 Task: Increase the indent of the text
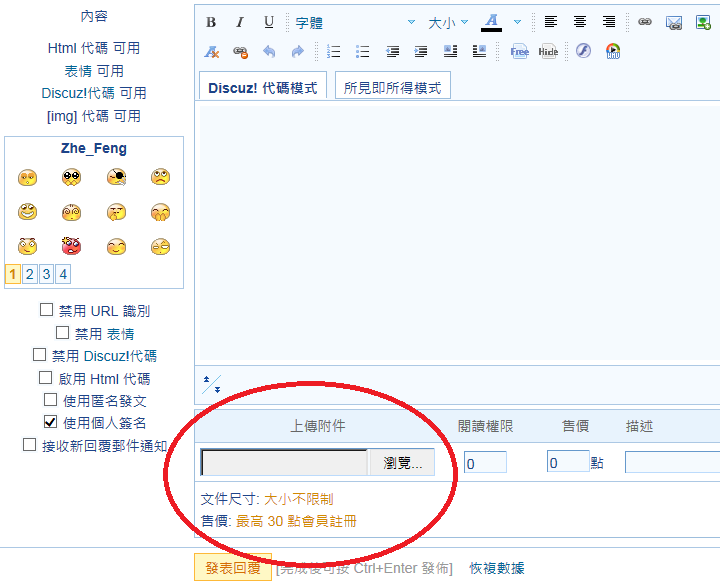point(421,51)
